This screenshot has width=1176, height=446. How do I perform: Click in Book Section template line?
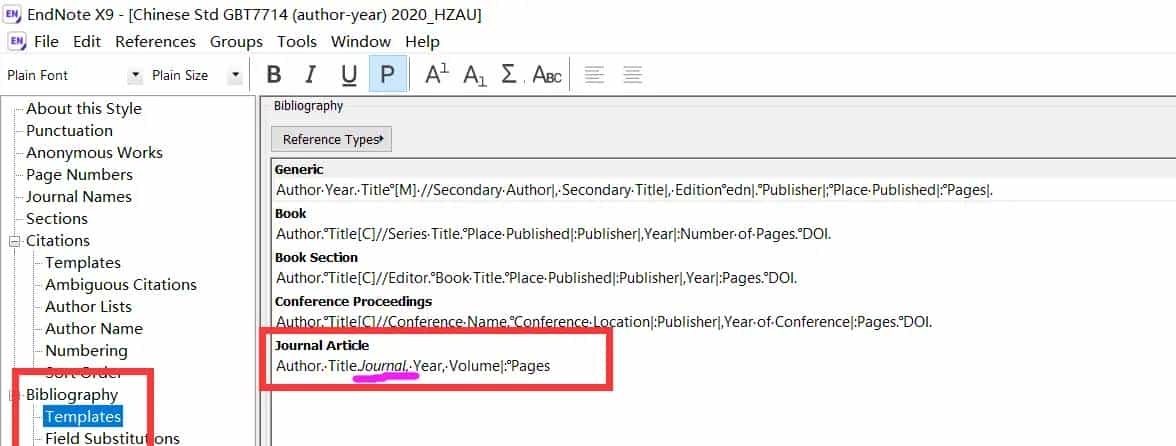click(x=536, y=278)
